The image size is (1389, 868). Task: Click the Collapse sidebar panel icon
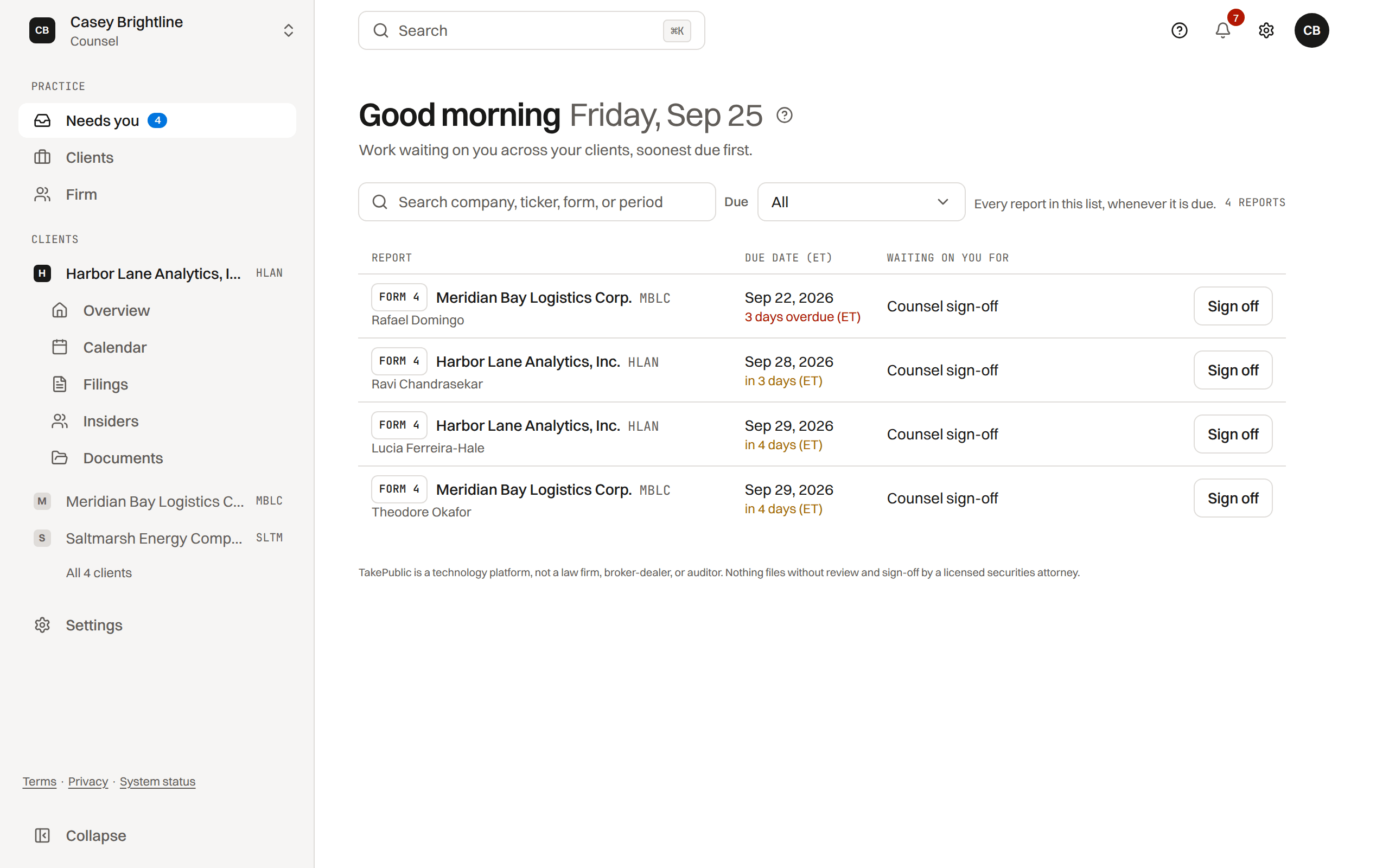coord(42,836)
